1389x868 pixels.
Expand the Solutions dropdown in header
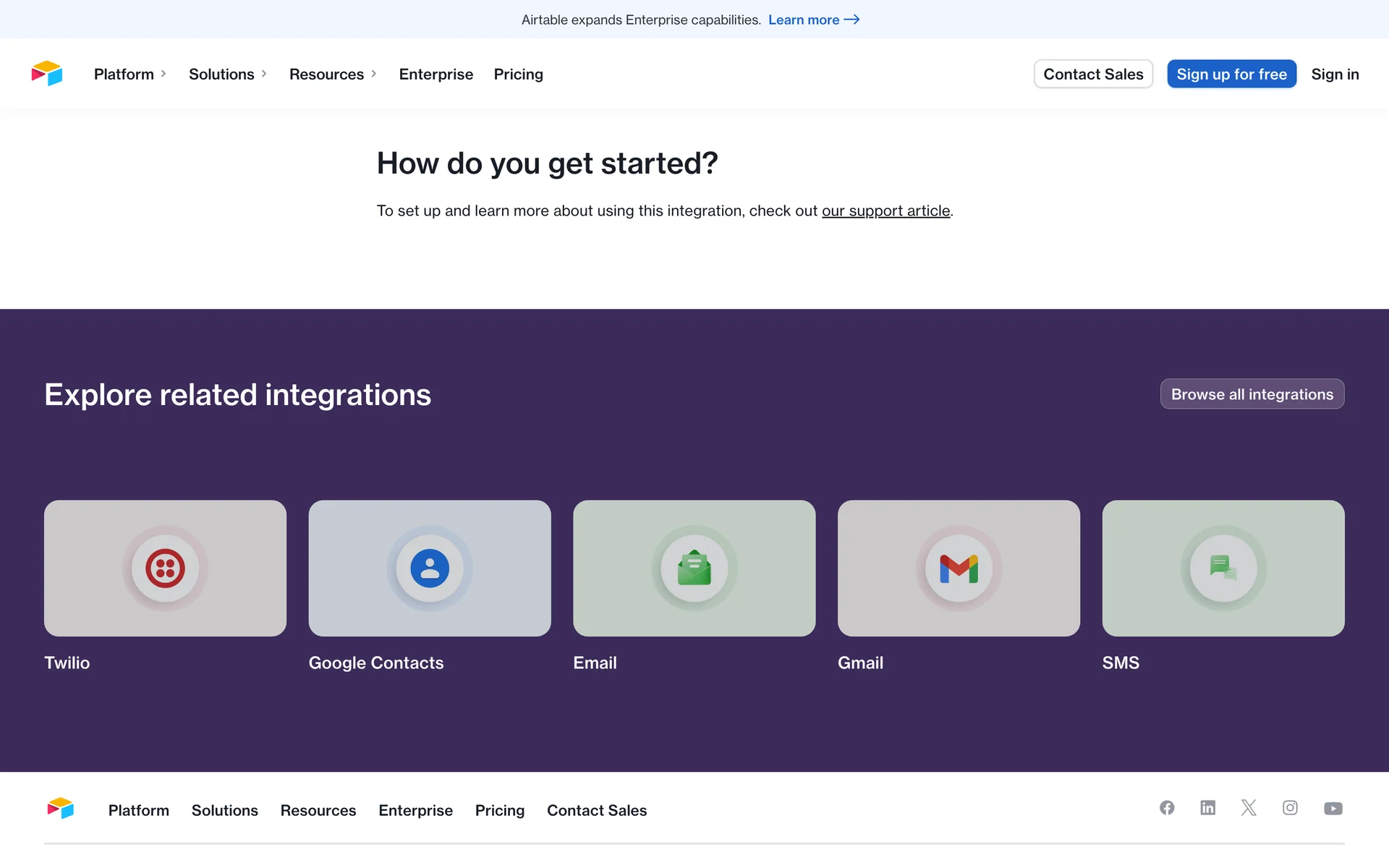point(228,75)
